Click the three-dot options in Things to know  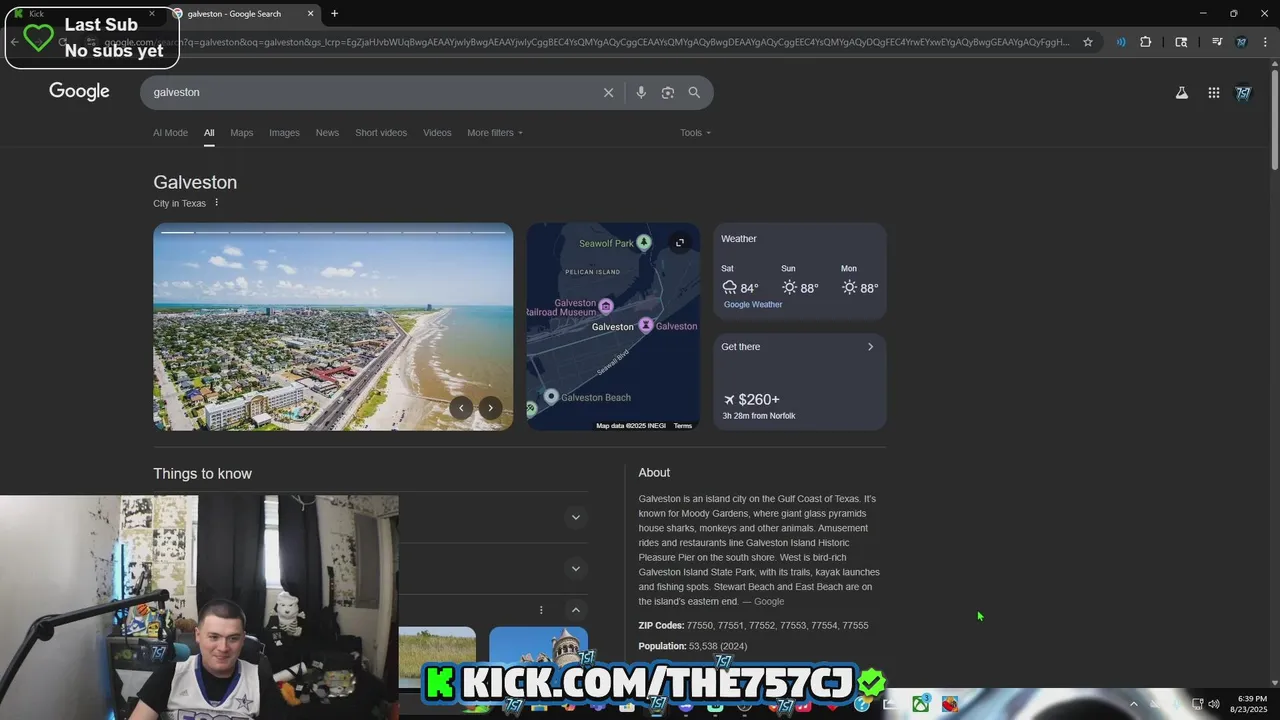click(541, 610)
